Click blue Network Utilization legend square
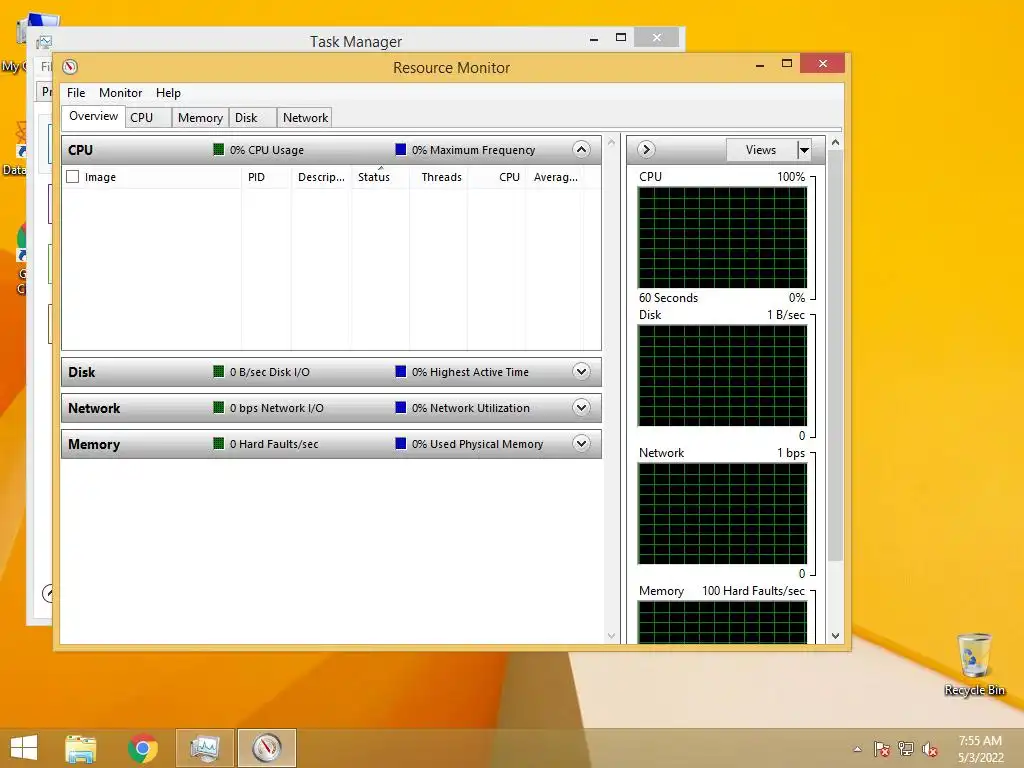This screenshot has height=768, width=1024. [x=401, y=408]
